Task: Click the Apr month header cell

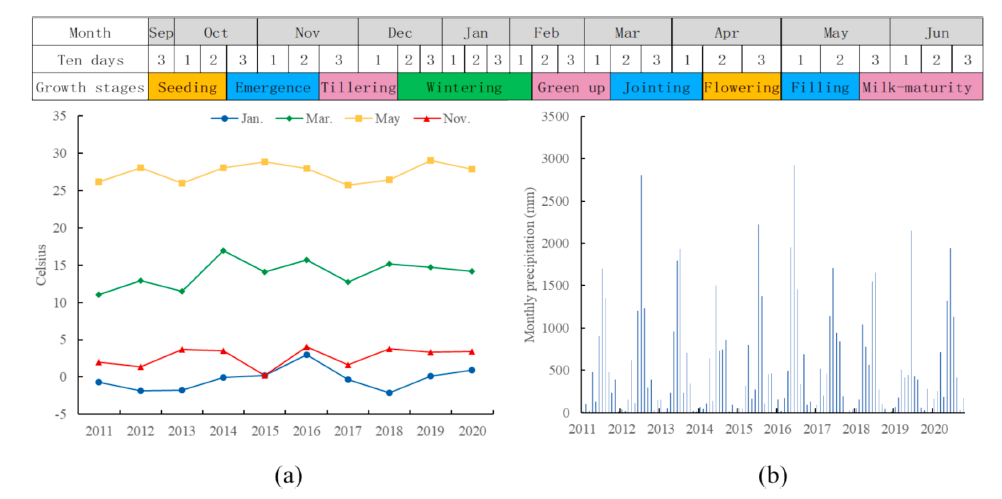Action: pyautogui.click(x=726, y=32)
